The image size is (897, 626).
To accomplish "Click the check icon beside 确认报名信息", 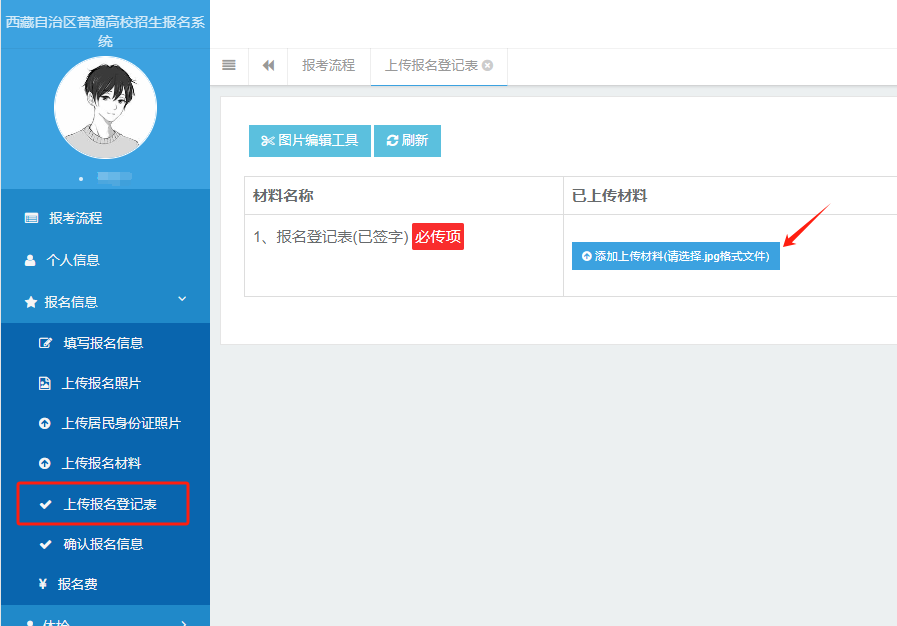I will tap(45, 543).
